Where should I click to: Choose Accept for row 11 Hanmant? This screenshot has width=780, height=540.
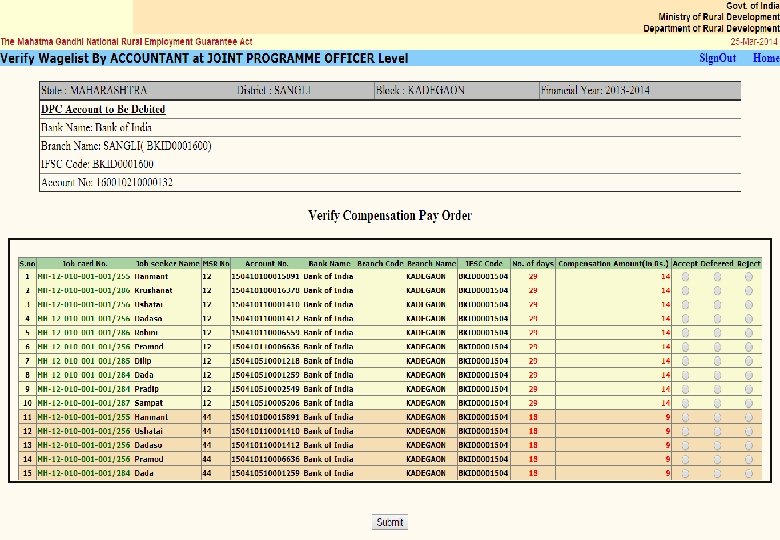685,417
